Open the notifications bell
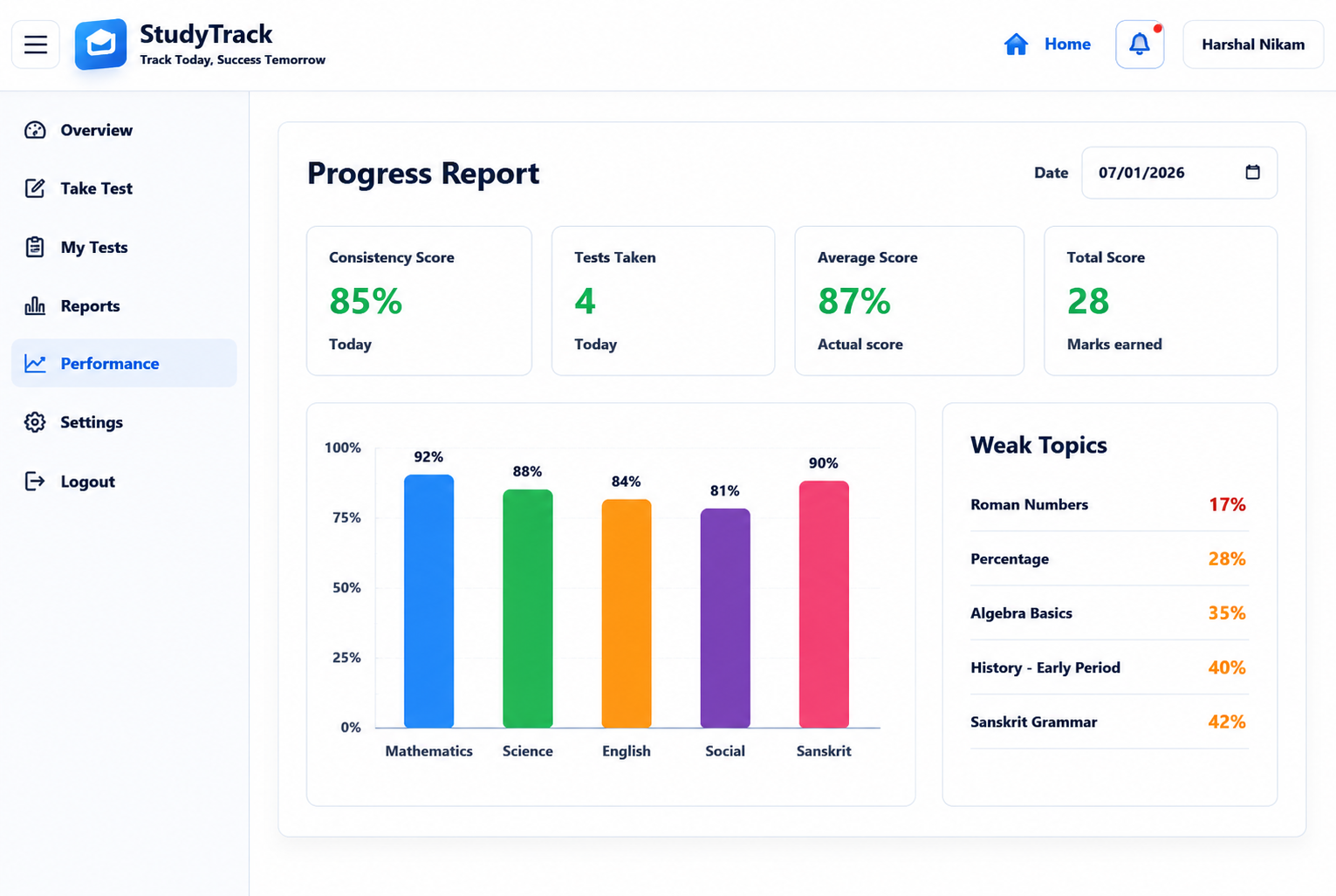 pos(1140,44)
